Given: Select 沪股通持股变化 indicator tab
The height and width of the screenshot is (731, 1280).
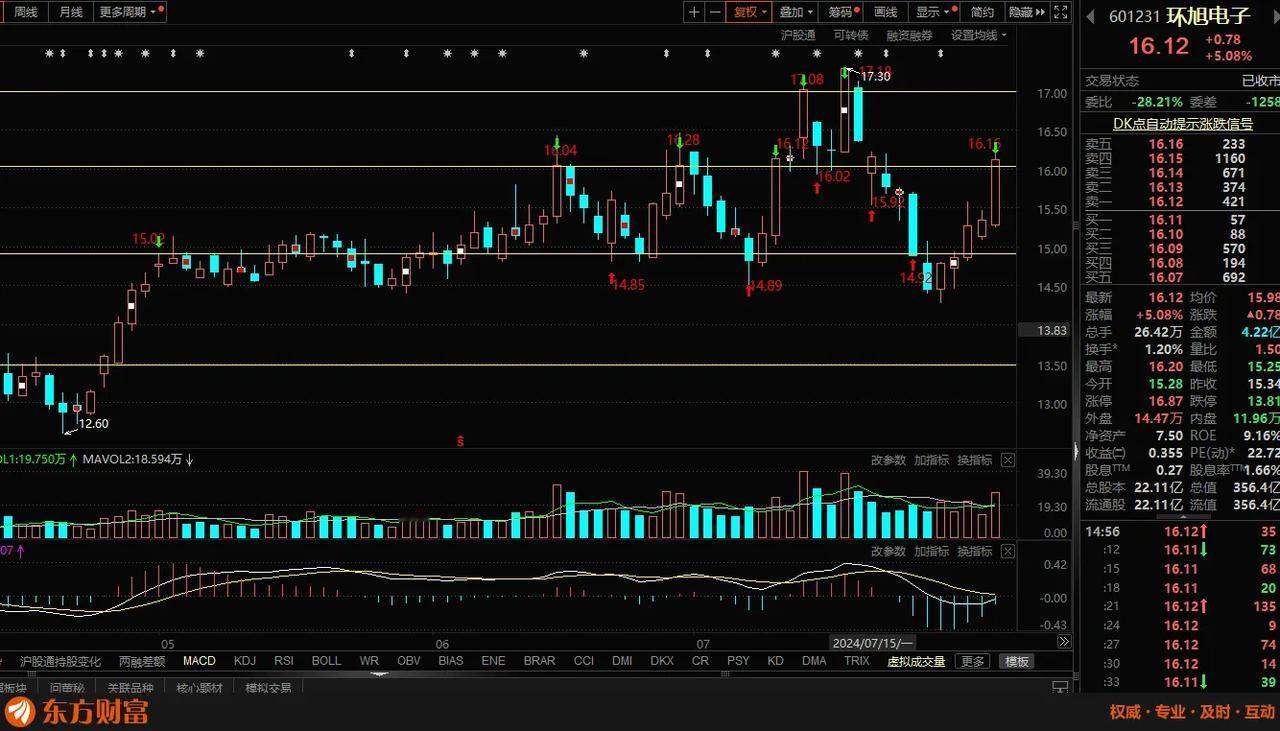Looking at the screenshot, I should click(x=61, y=661).
